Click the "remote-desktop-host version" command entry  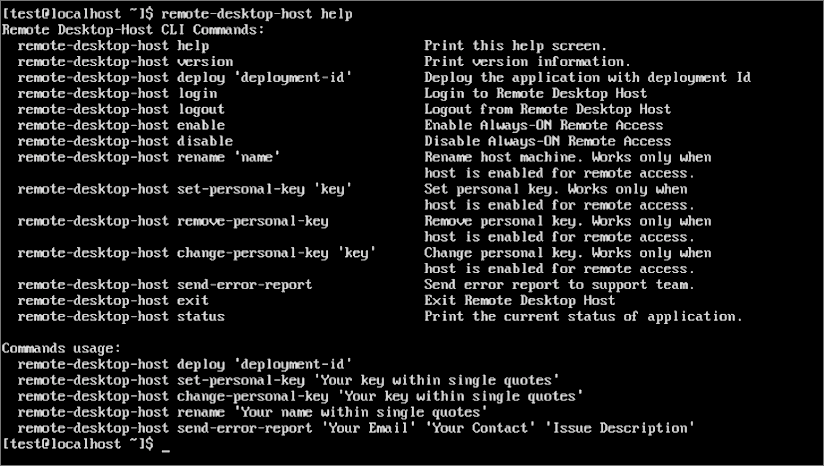coord(125,62)
